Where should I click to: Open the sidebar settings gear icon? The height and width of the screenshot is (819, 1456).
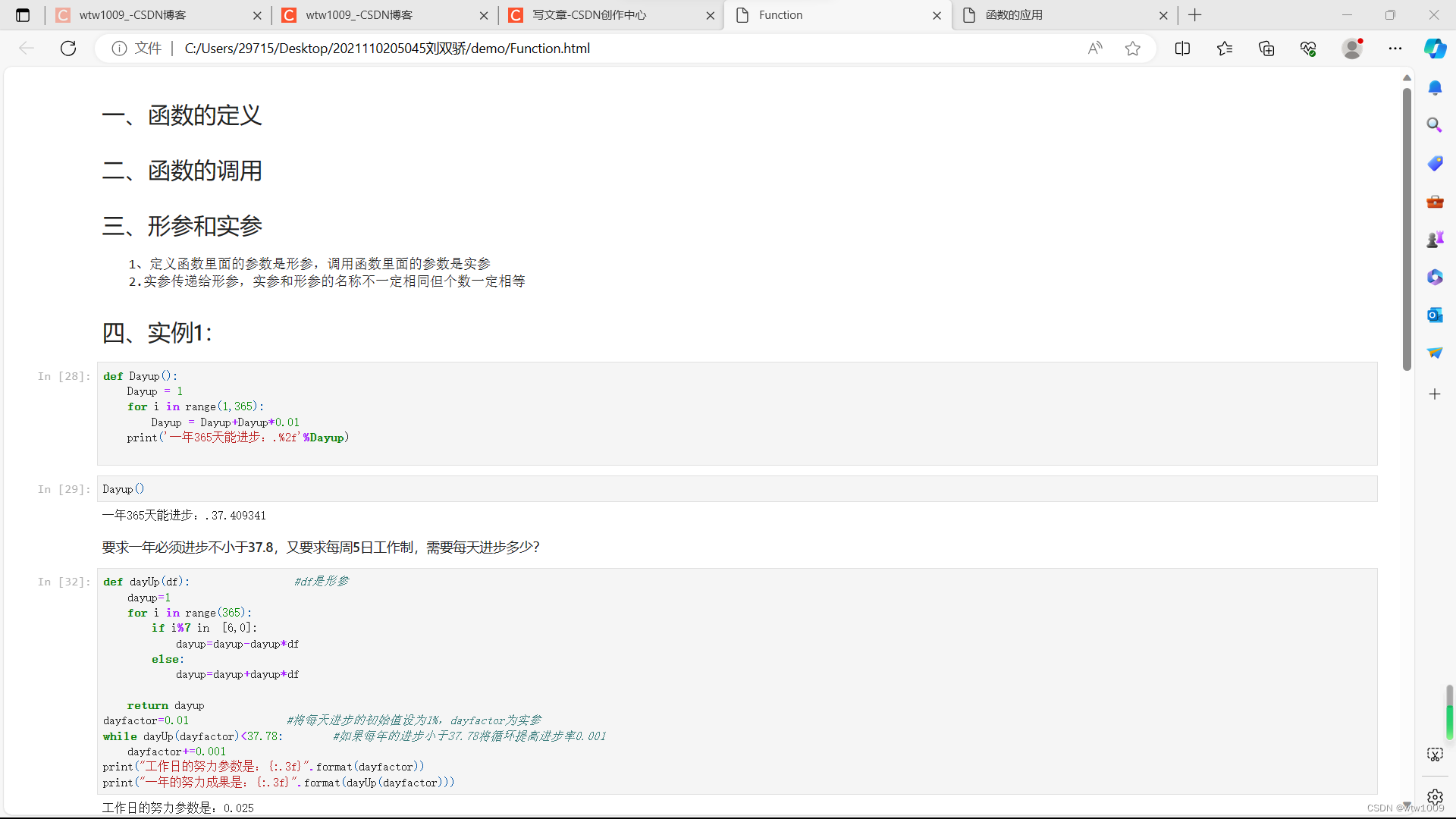point(1434,797)
